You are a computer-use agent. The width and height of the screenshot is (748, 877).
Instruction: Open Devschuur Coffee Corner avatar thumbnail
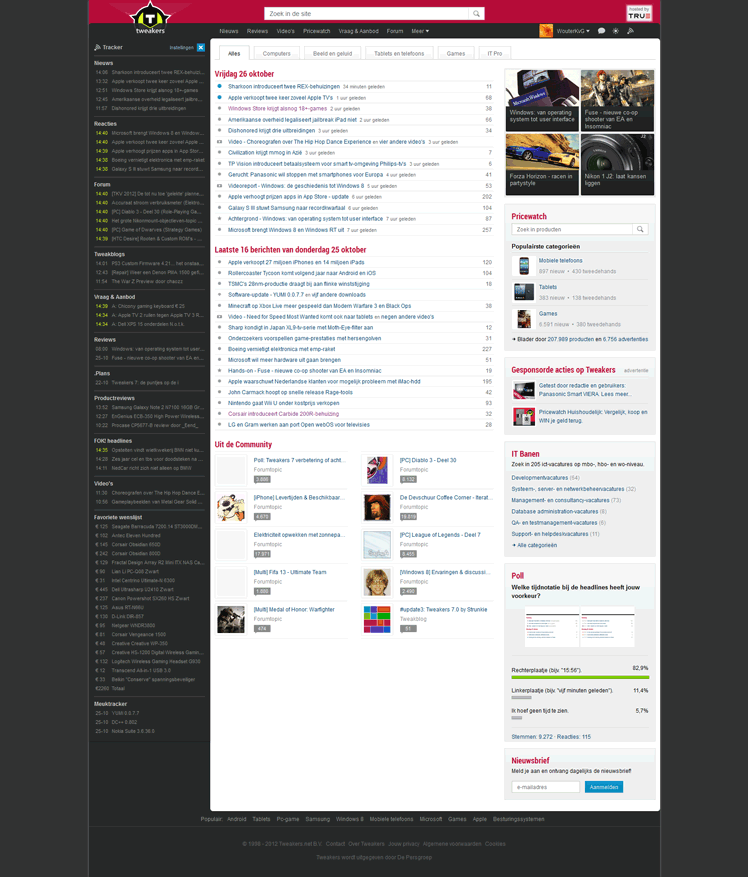pyautogui.click(x=377, y=507)
